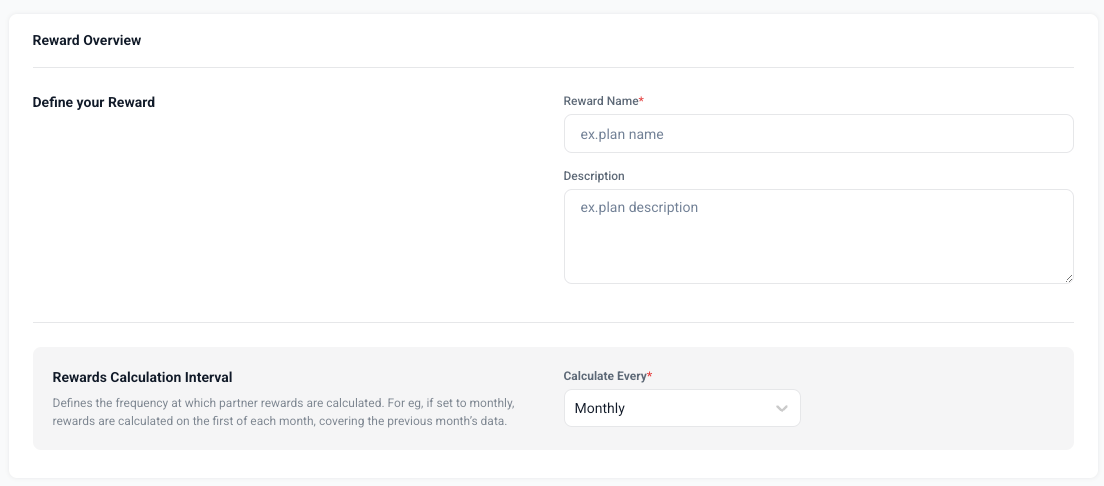Screen dimensions: 1104x486
Task: Click the Calculate Every label
Action: pos(605,376)
